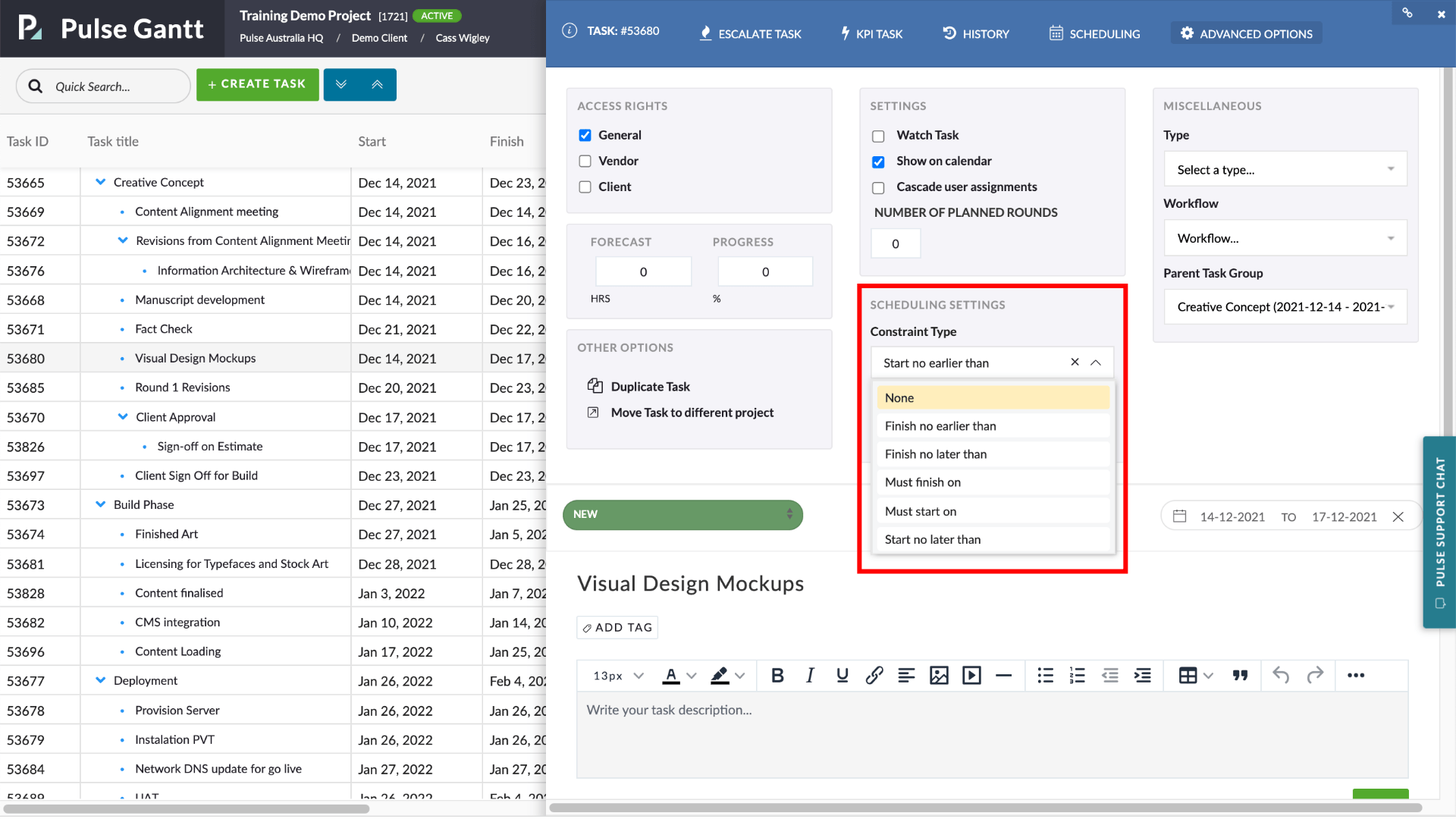This screenshot has height=819, width=1456.
Task: Click Move Task to different project
Action: [x=692, y=413]
